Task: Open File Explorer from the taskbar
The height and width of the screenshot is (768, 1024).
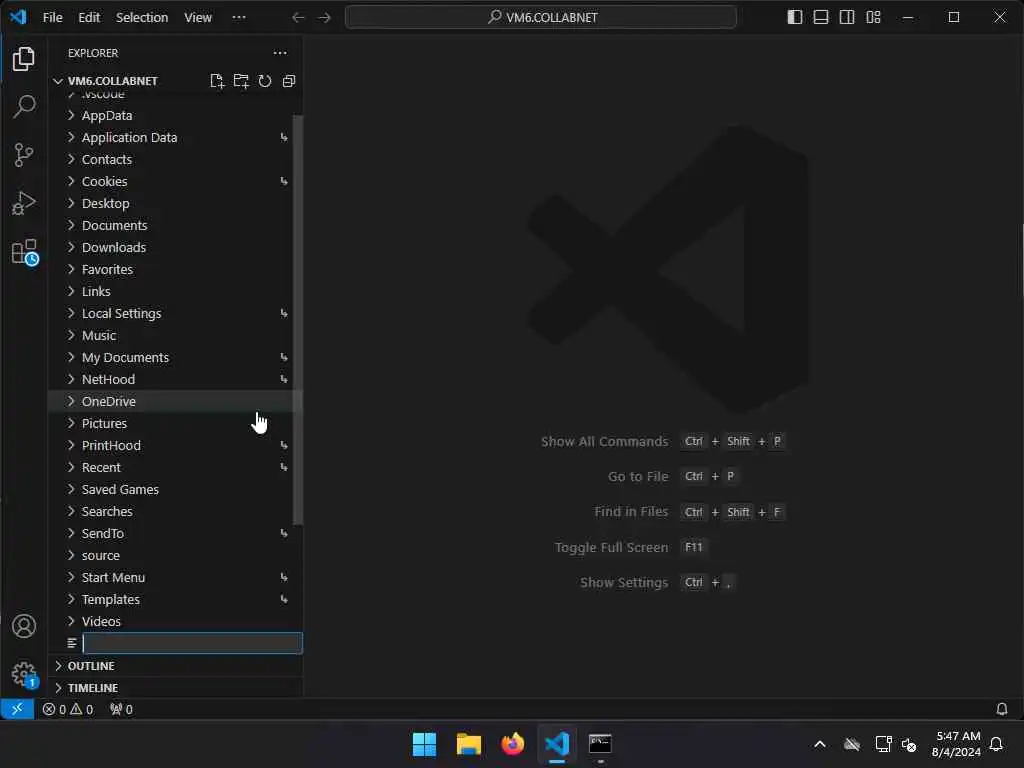Action: (468, 744)
